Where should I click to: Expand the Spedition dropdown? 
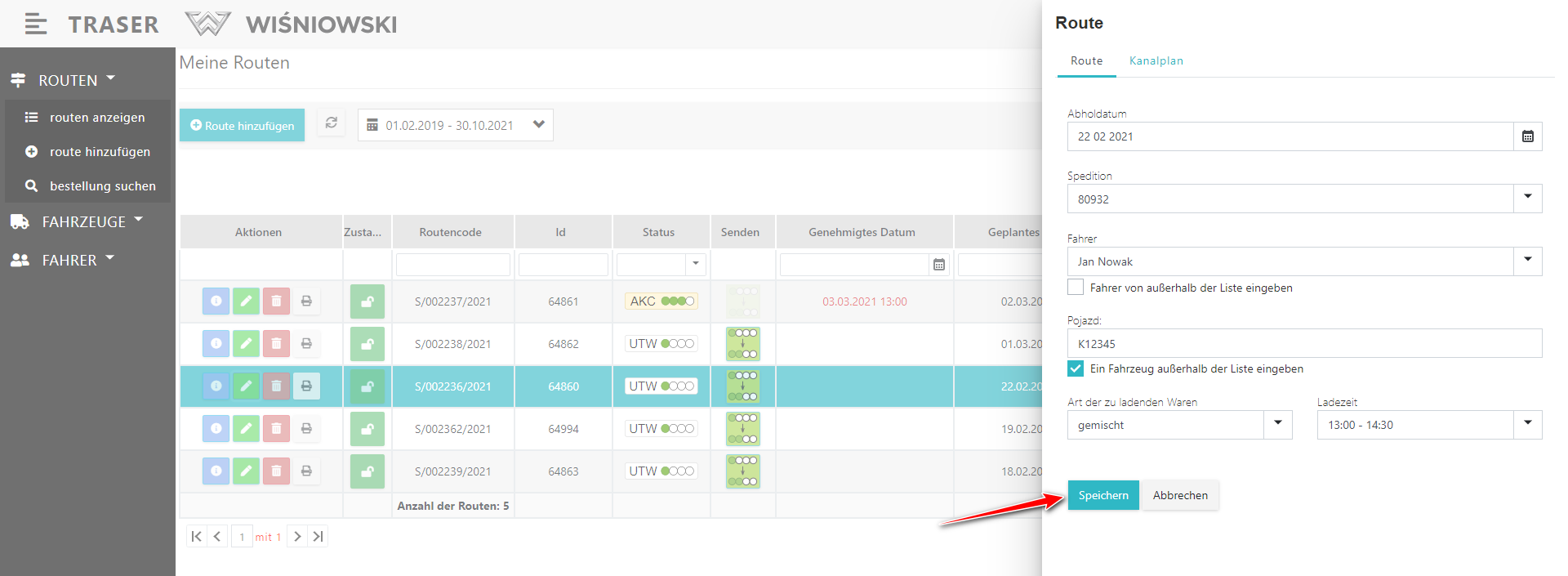1527,199
